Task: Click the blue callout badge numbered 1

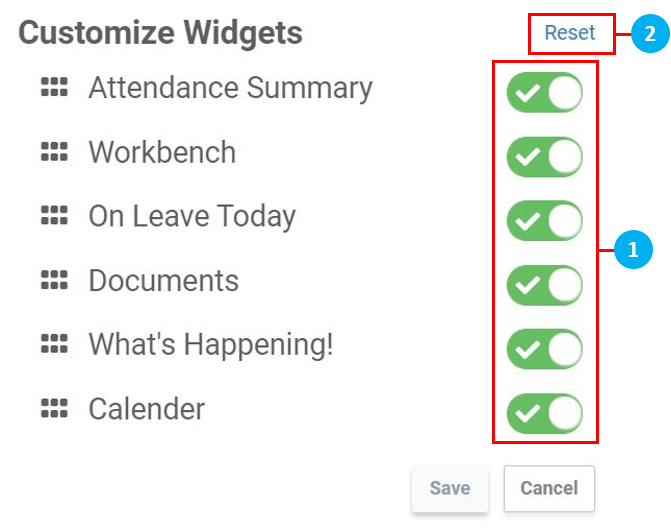Action: 631,248
